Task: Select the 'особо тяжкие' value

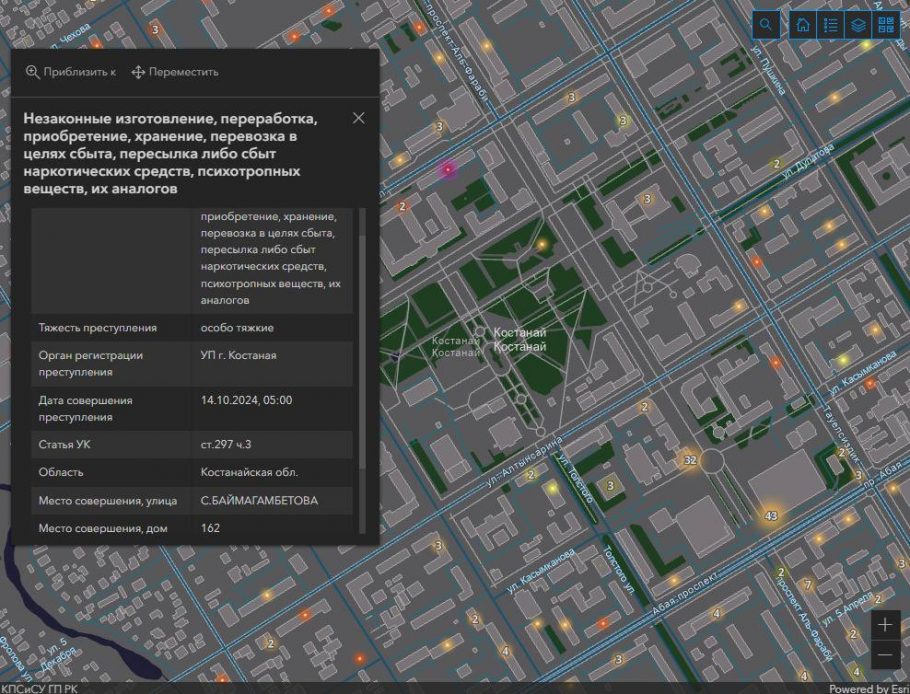Action: (x=237, y=328)
